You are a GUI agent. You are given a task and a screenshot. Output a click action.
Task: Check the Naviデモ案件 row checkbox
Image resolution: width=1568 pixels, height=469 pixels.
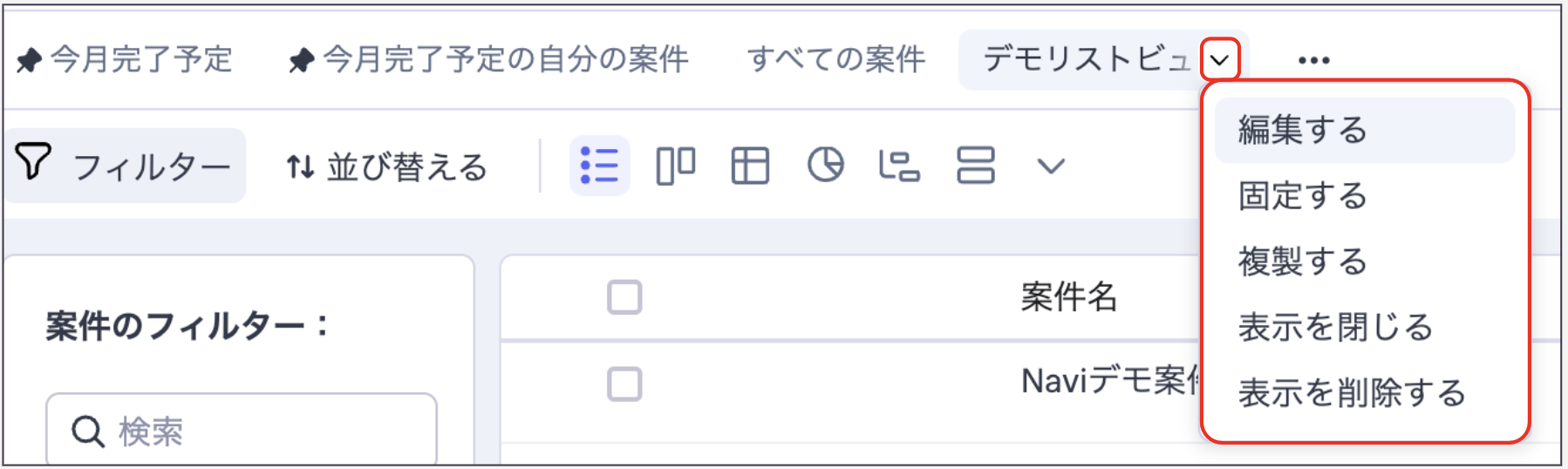[624, 384]
